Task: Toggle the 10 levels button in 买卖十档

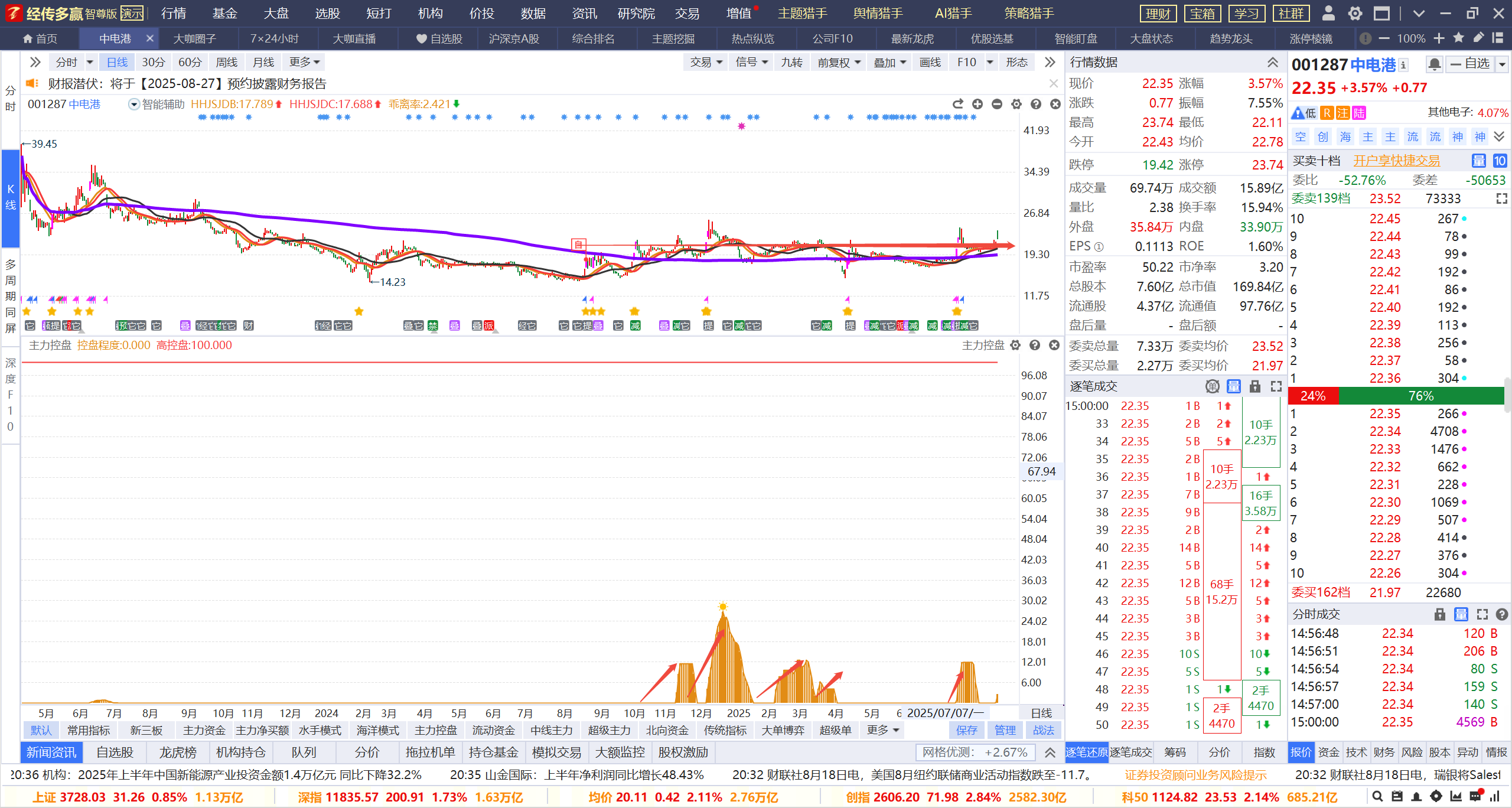Action: [x=1500, y=161]
